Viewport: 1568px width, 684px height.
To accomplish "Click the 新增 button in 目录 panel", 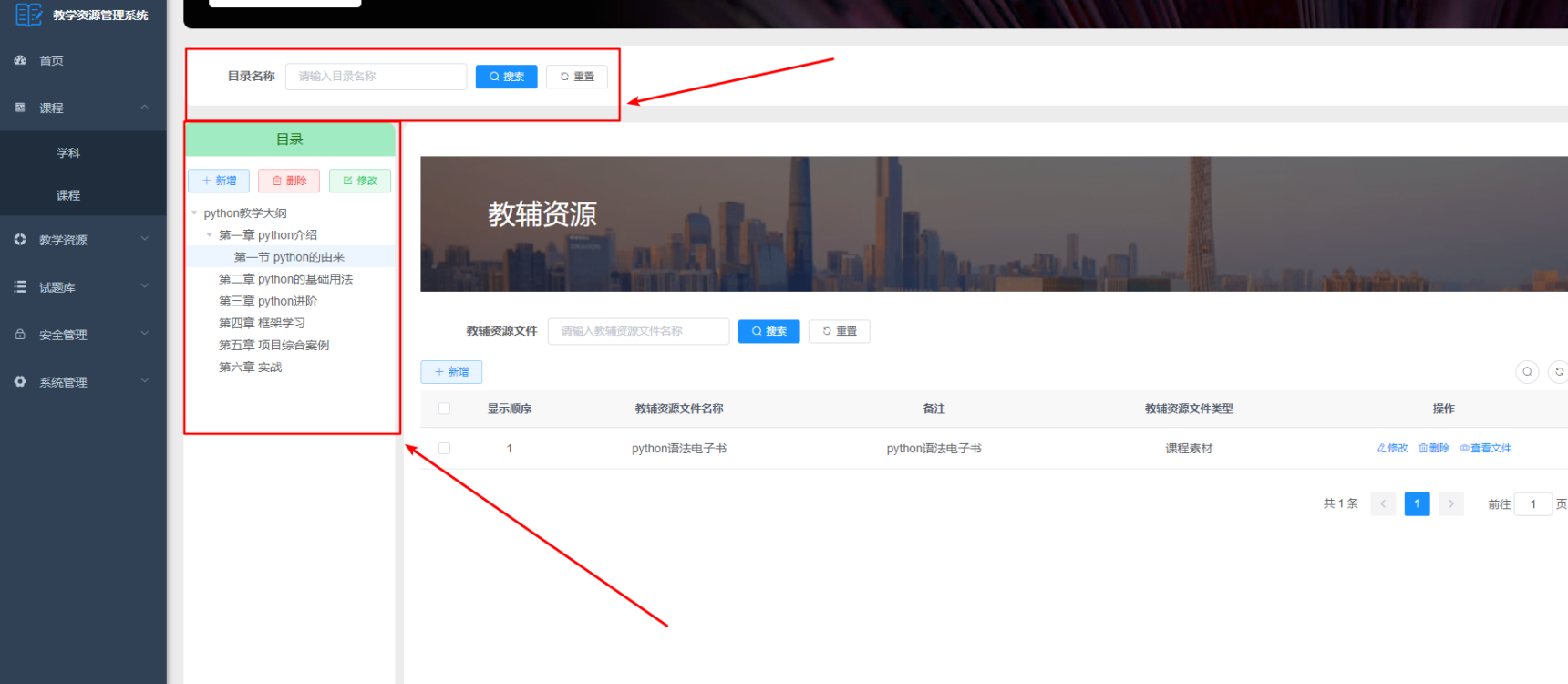I will (x=219, y=181).
